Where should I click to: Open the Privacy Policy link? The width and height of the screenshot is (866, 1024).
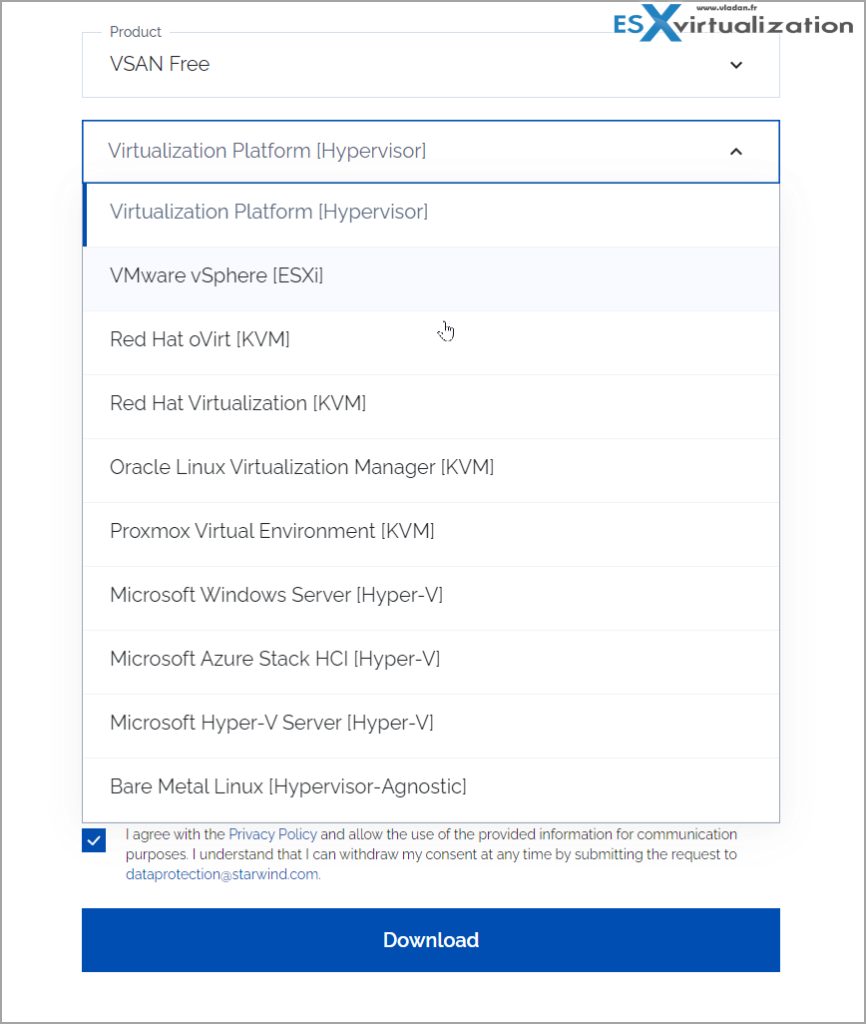[272, 834]
